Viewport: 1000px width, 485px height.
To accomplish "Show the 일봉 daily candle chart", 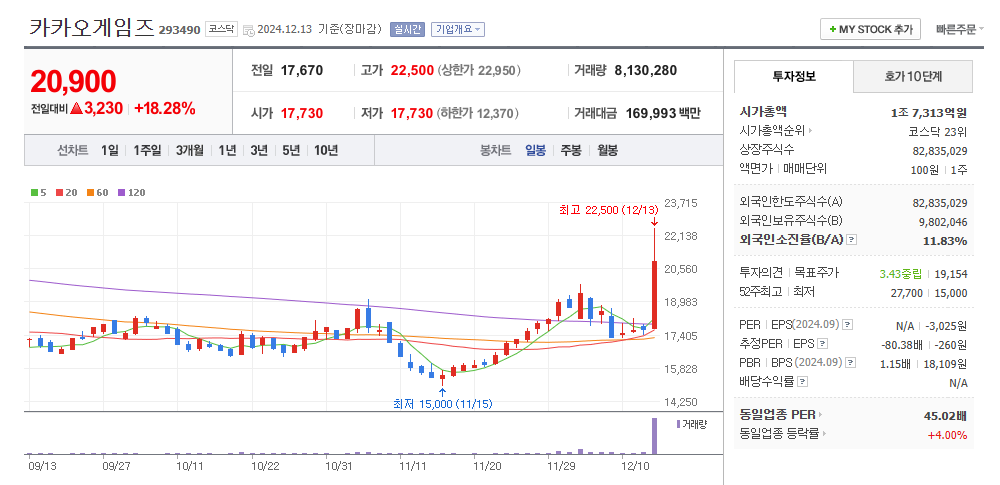I will [x=536, y=151].
